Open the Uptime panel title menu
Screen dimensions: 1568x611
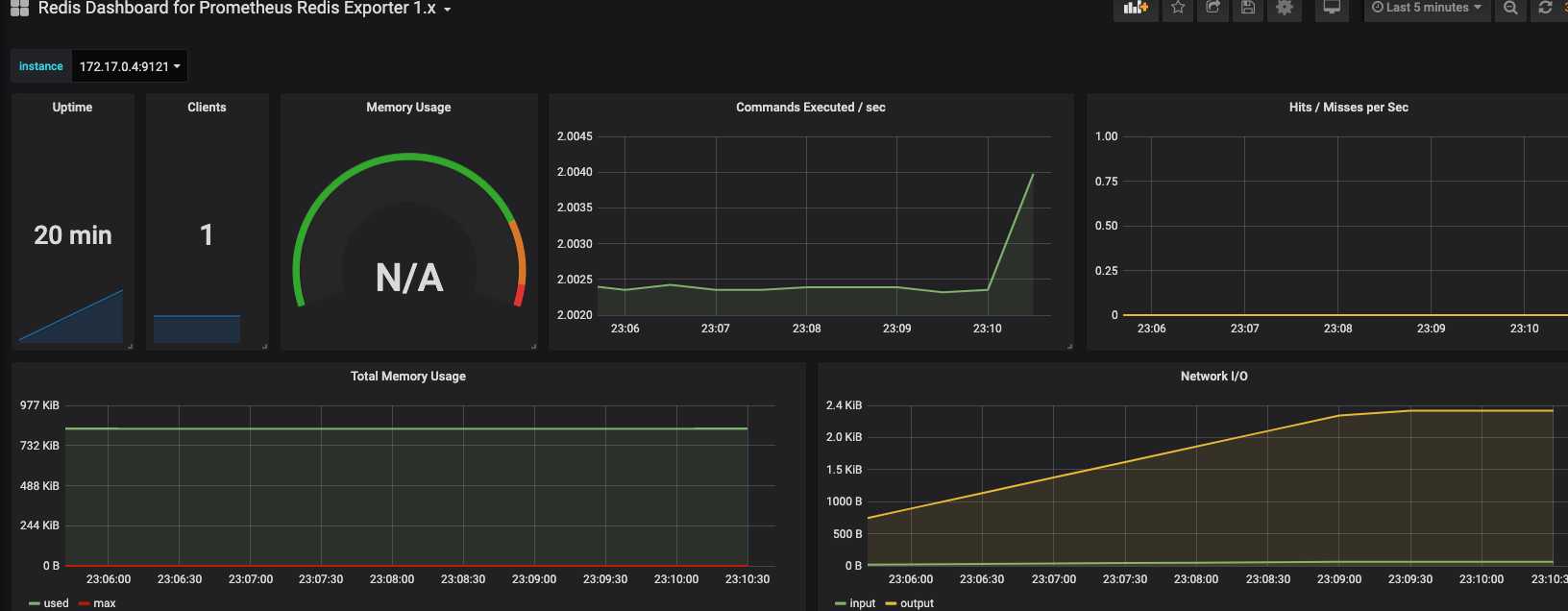(72, 108)
